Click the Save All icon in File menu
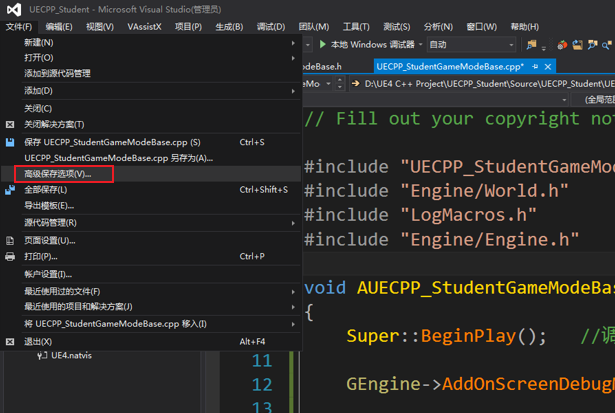Screen dimensions: 615x413 [x=10, y=190]
